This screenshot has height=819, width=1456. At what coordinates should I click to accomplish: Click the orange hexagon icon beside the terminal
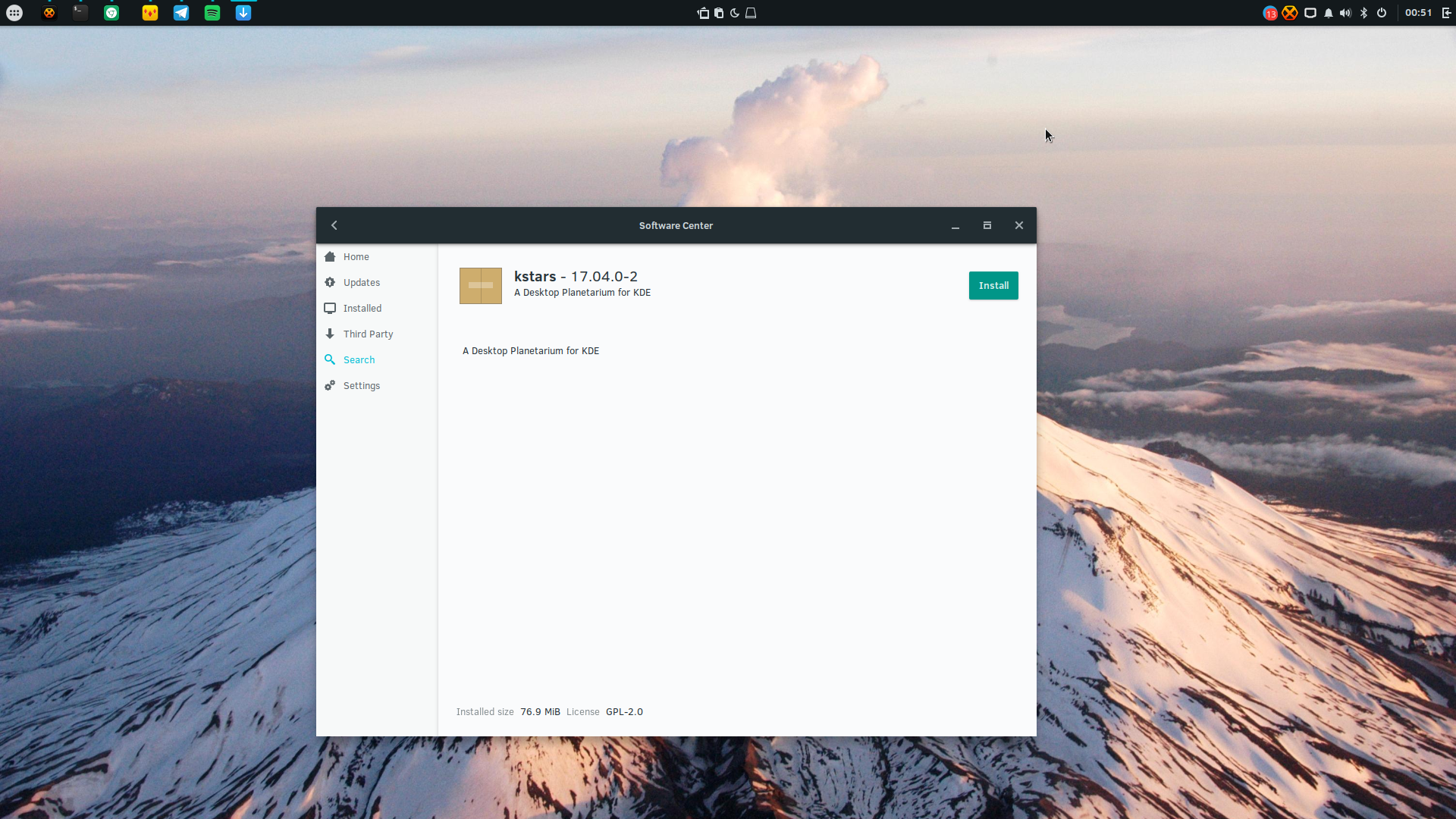(x=49, y=13)
